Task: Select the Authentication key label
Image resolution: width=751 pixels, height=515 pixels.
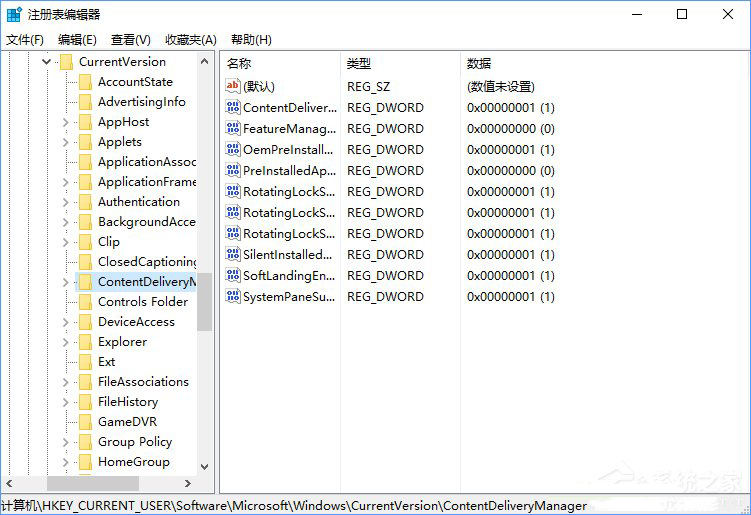Action: coord(139,202)
